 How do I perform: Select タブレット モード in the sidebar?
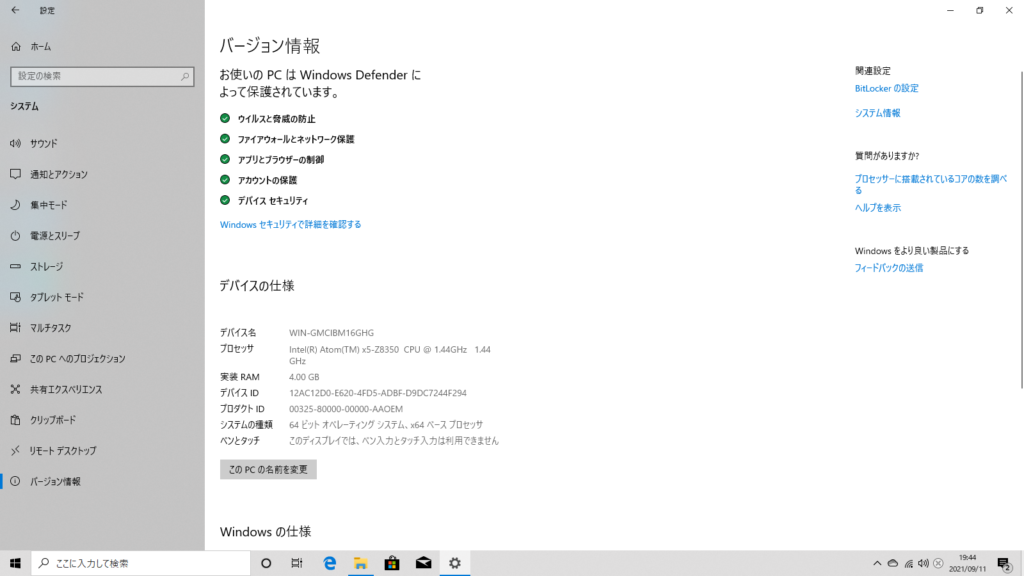(57, 298)
